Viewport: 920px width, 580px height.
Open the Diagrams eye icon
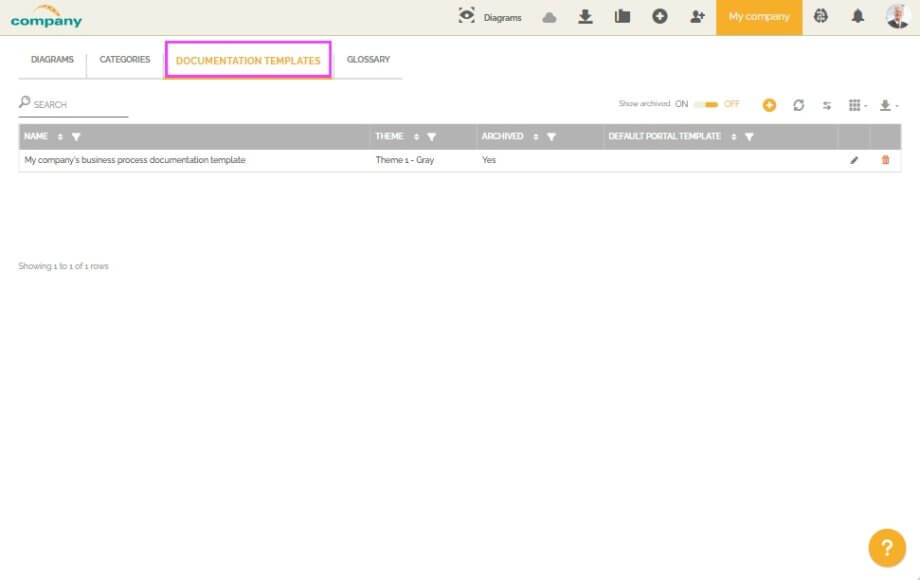click(x=465, y=17)
